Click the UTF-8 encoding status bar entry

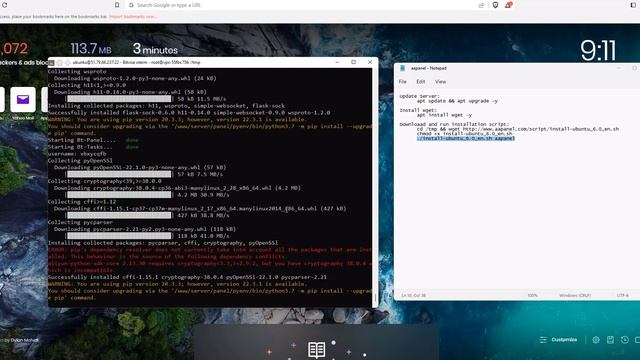pos(623,296)
